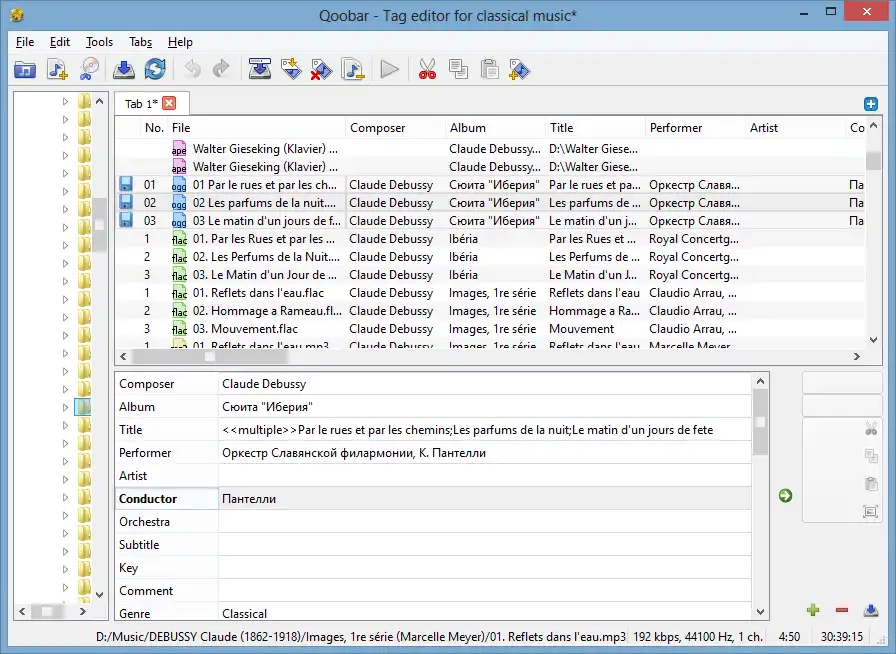Image resolution: width=896 pixels, height=654 pixels.
Task: Click the blue reload arrows icon
Action: (x=155, y=69)
